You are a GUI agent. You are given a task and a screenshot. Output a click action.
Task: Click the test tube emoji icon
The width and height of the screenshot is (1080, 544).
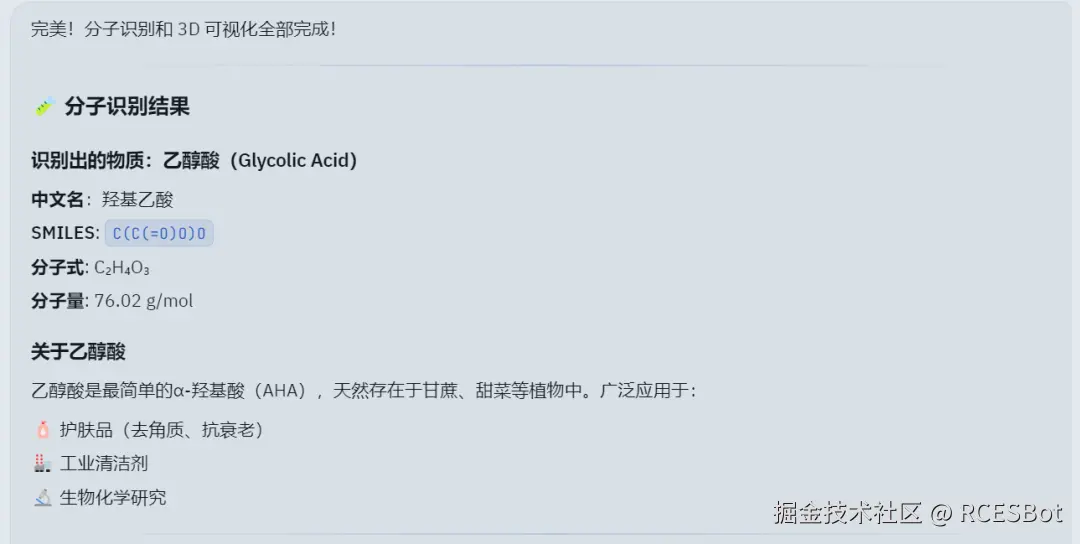click(45, 107)
